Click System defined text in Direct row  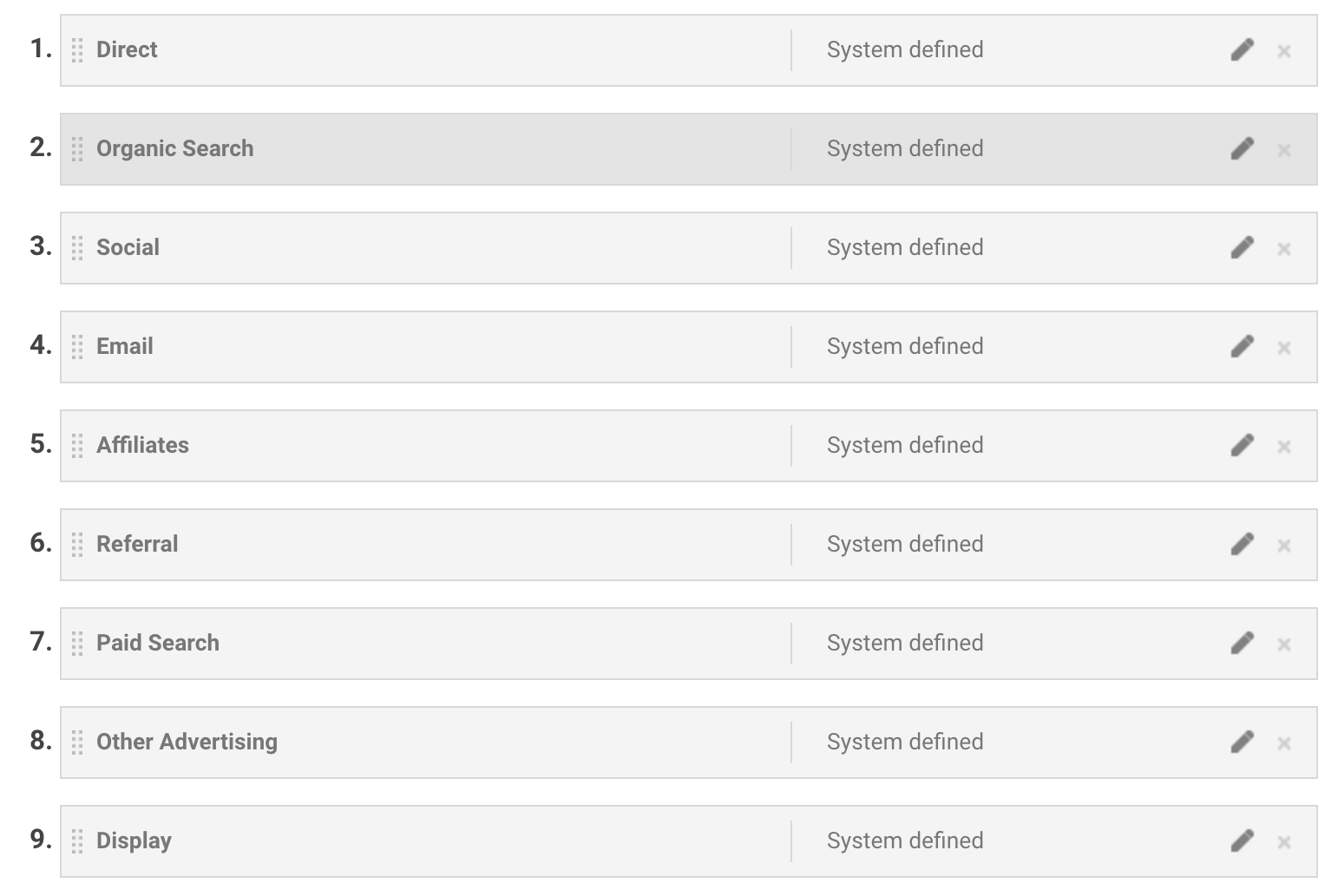(904, 49)
